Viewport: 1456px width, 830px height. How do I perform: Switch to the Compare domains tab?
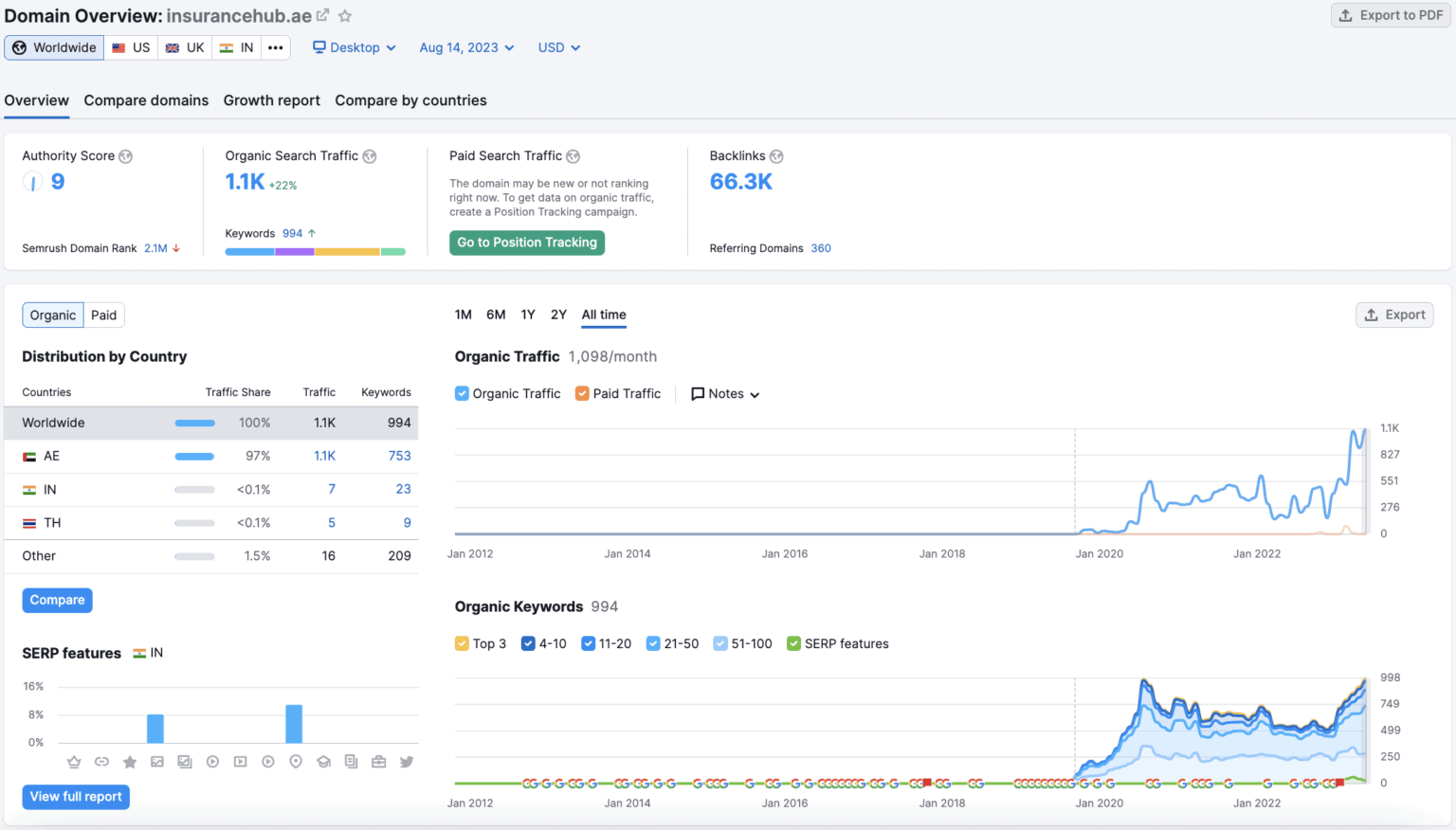pyautogui.click(x=146, y=100)
